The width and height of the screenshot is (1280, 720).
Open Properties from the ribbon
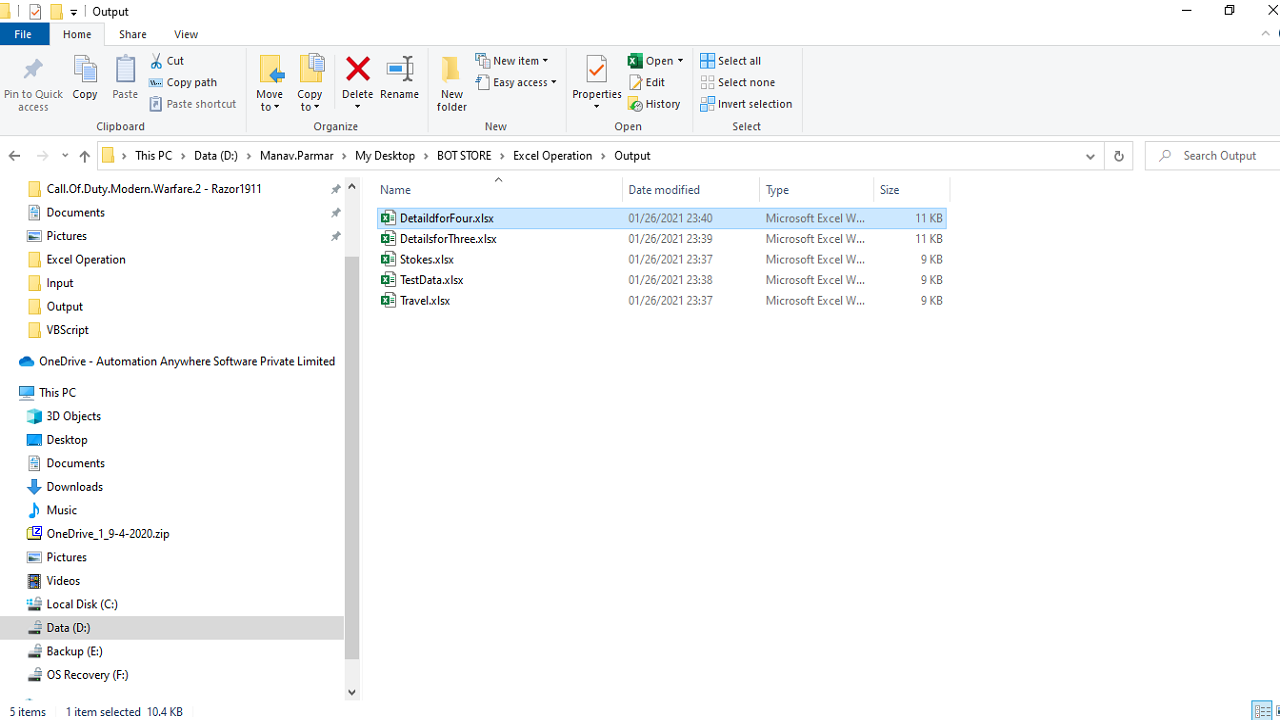(596, 72)
